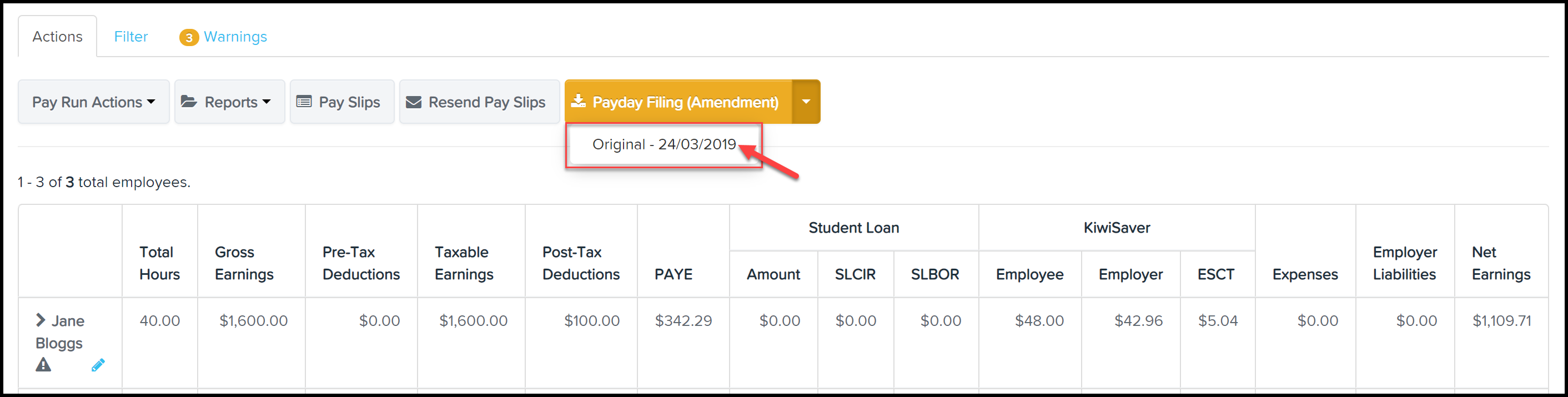Click the Gross Earnings column header
Screen dimensions: 1568x397
pyautogui.click(x=244, y=263)
